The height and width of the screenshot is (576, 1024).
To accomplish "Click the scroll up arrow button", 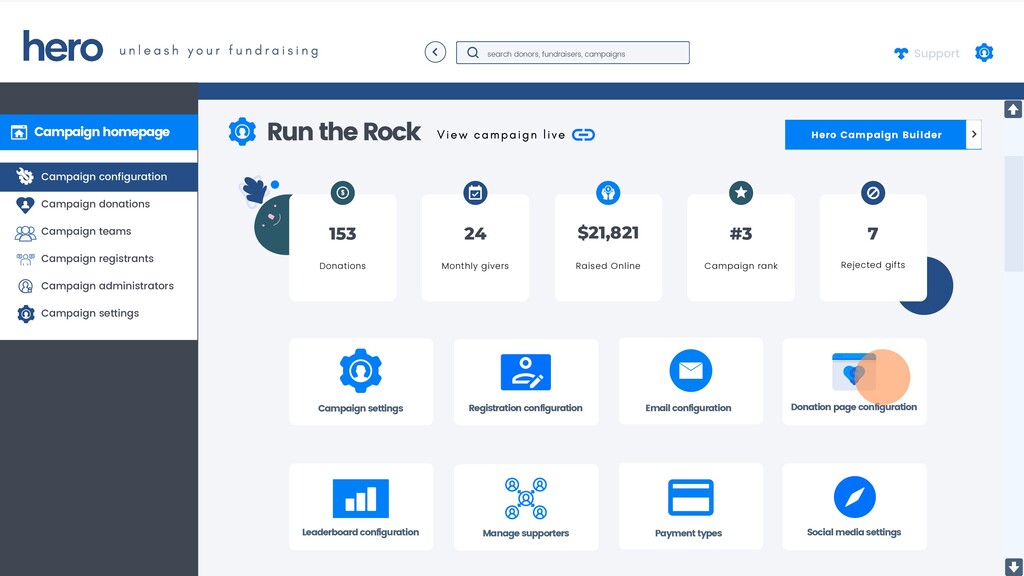I will tap(1013, 109).
